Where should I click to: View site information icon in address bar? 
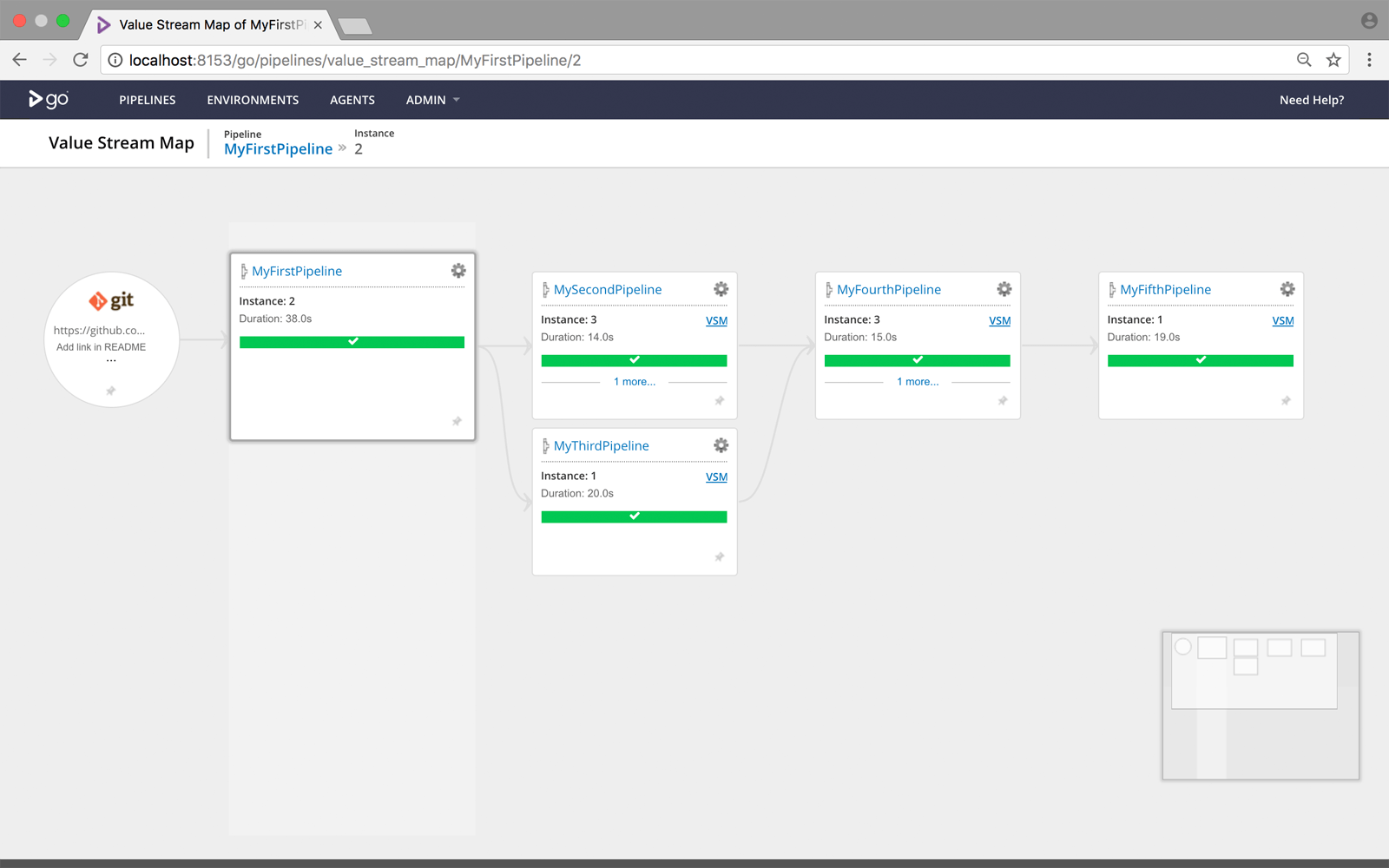pos(115,60)
